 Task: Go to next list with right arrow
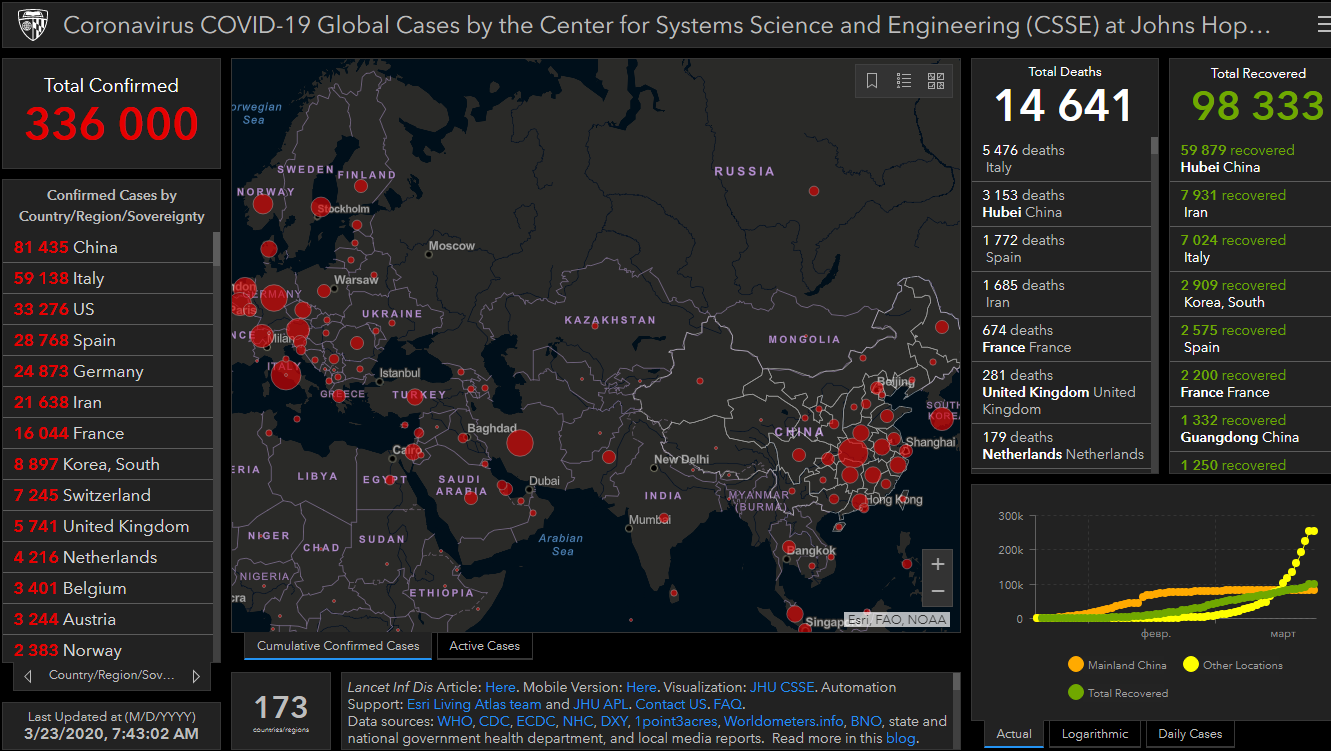point(196,676)
